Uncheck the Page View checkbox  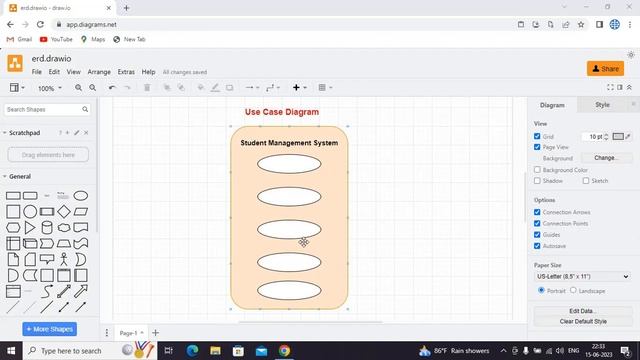(537, 147)
